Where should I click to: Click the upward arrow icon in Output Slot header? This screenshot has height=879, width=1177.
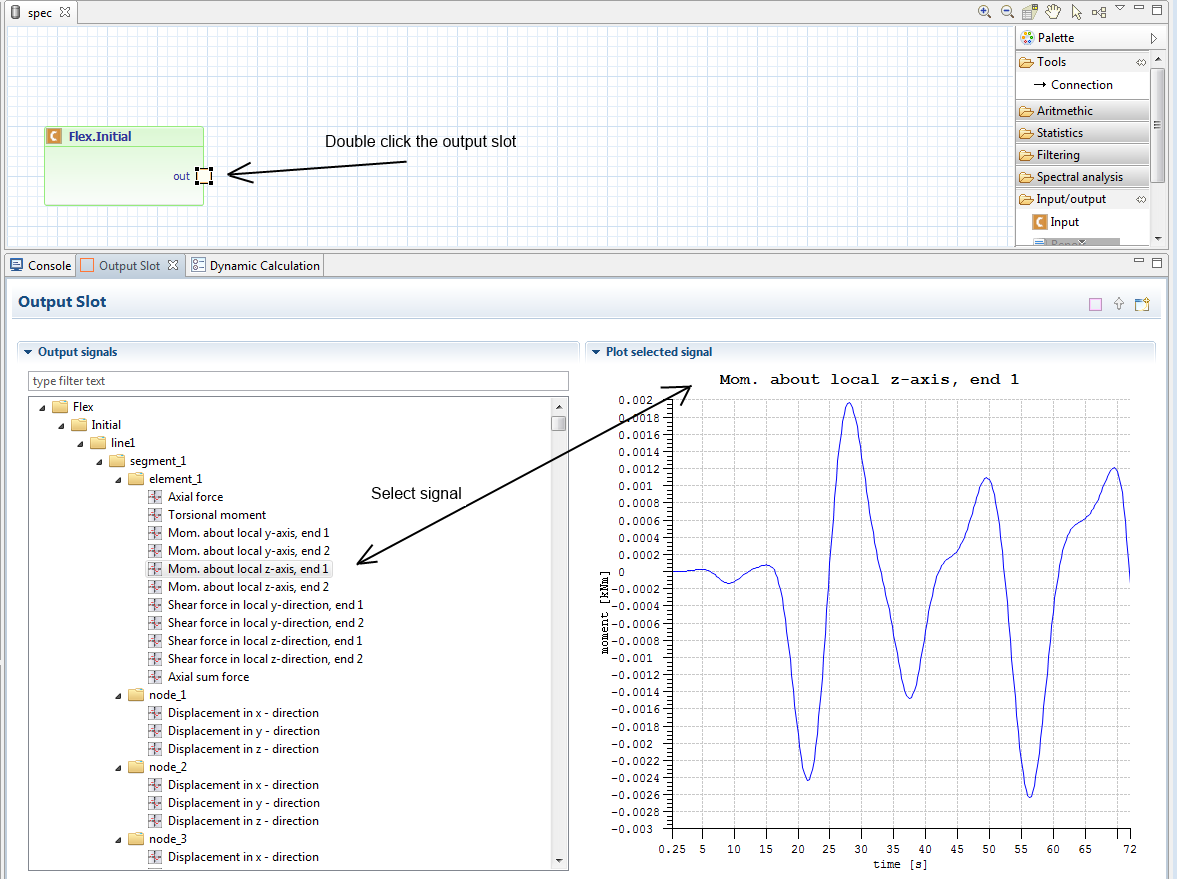tap(1119, 304)
